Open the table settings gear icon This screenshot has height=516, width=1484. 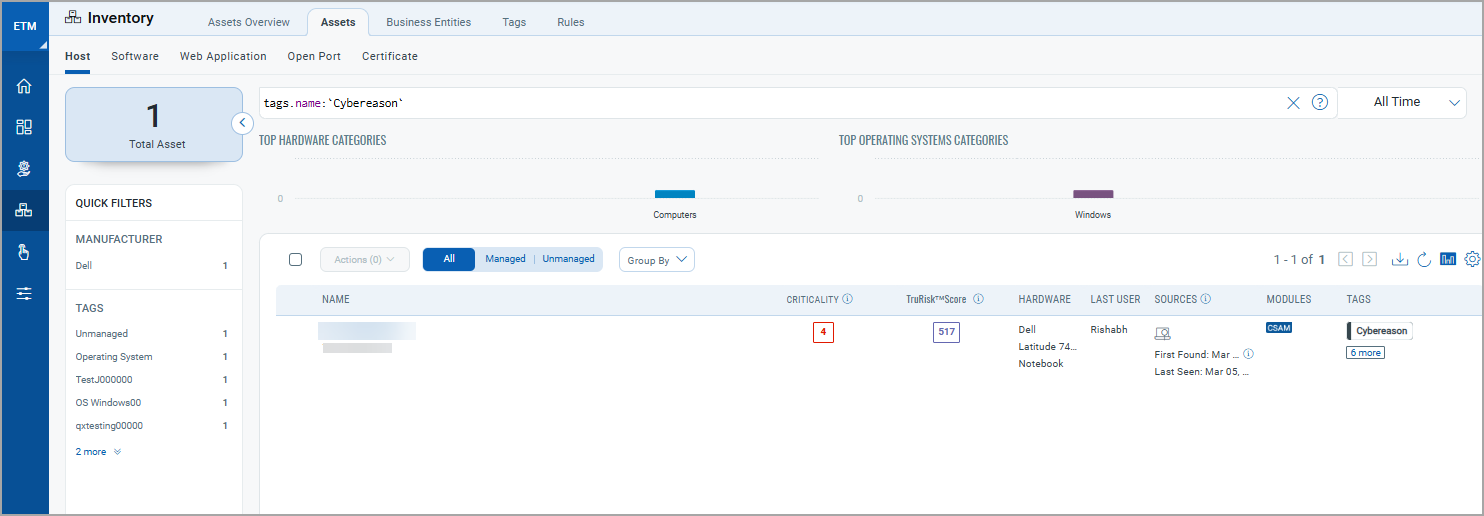tap(1472, 259)
